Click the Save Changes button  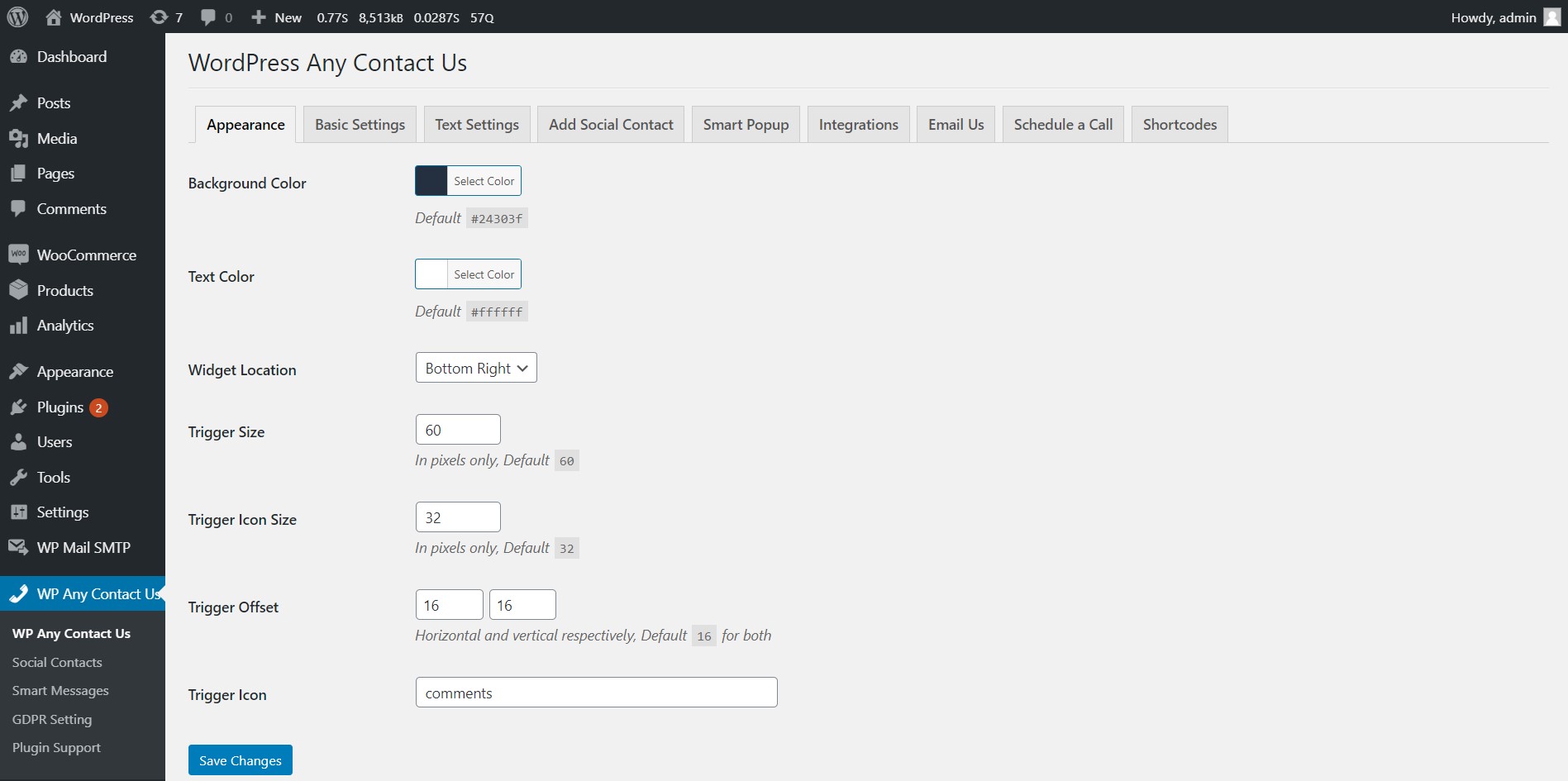[241, 760]
